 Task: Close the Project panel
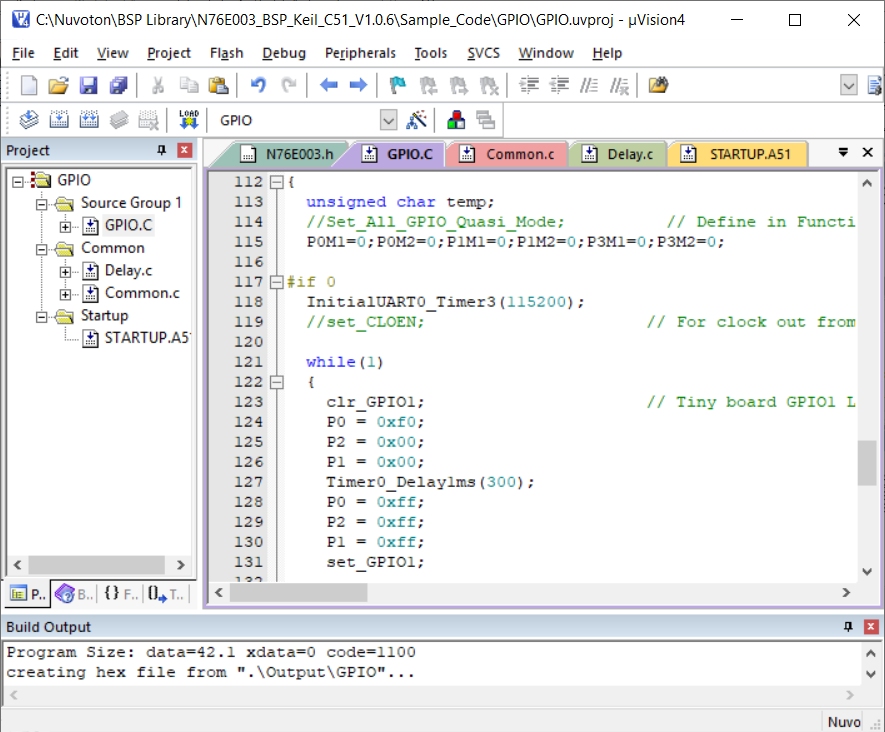[184, 150]
